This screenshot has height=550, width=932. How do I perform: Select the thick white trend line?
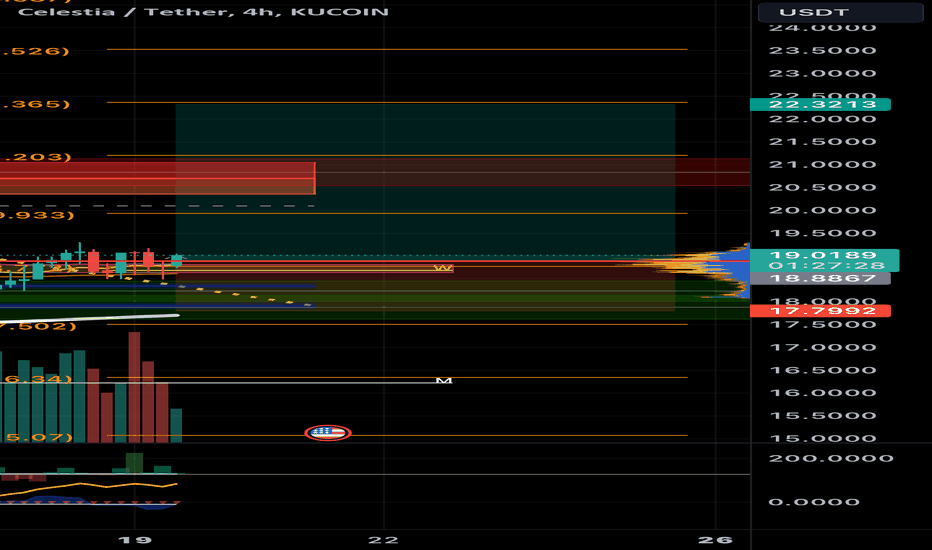(89, 319)
